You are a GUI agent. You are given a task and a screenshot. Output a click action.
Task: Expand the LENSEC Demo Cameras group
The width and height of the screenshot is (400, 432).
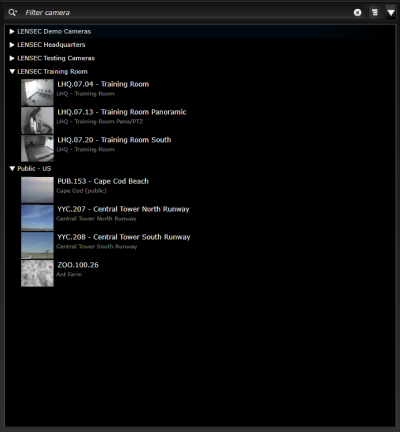pyautogui.click(x=12, y=32)
